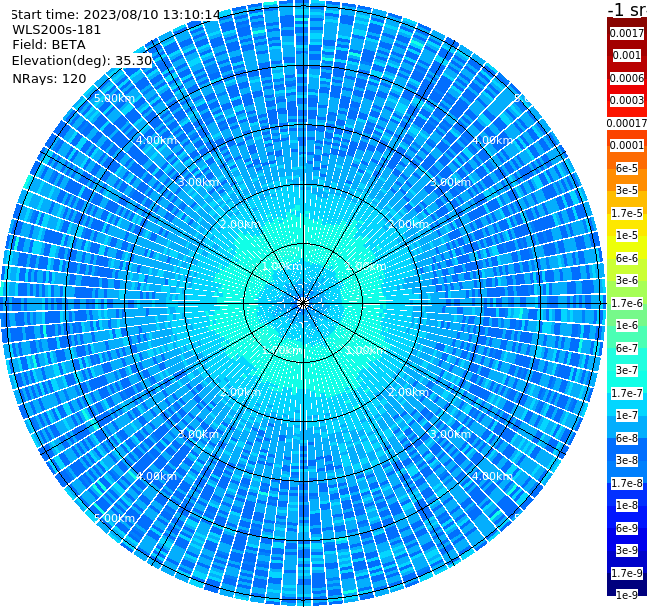Select the WLS200s-181 instrument label
647x607 pixels.
[57, 30]
